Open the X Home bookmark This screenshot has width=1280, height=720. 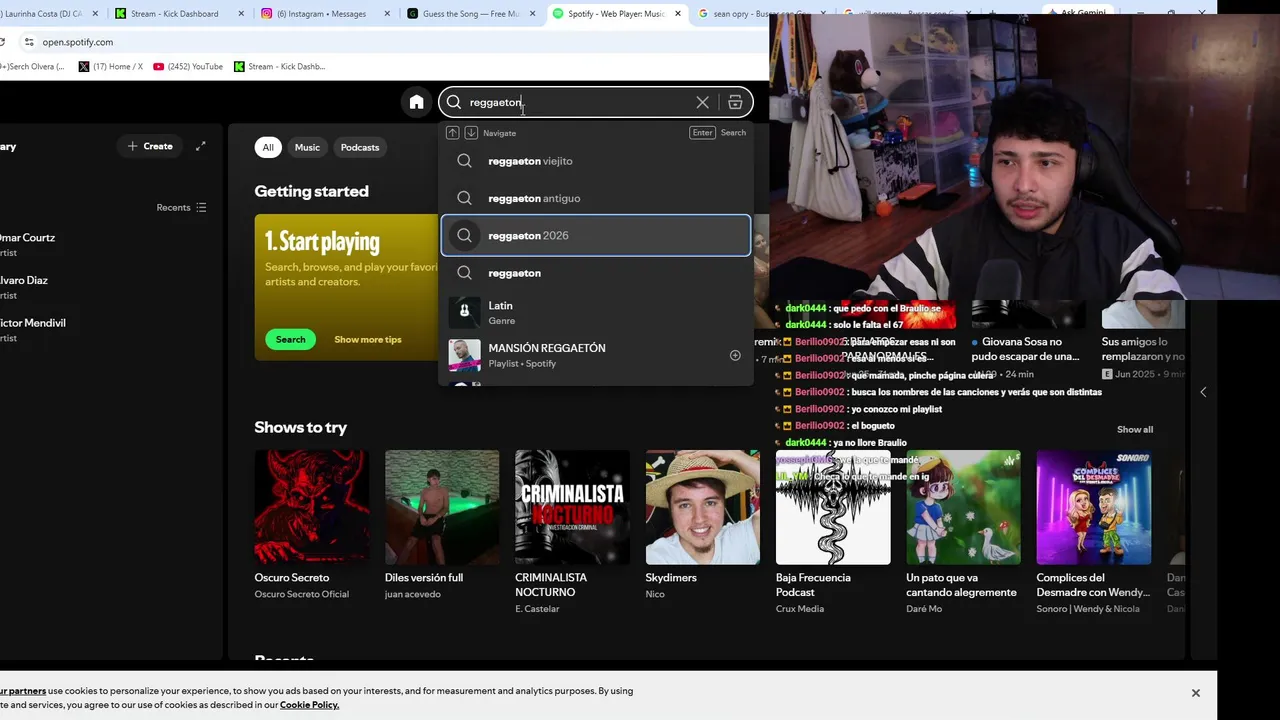[110, 66]
